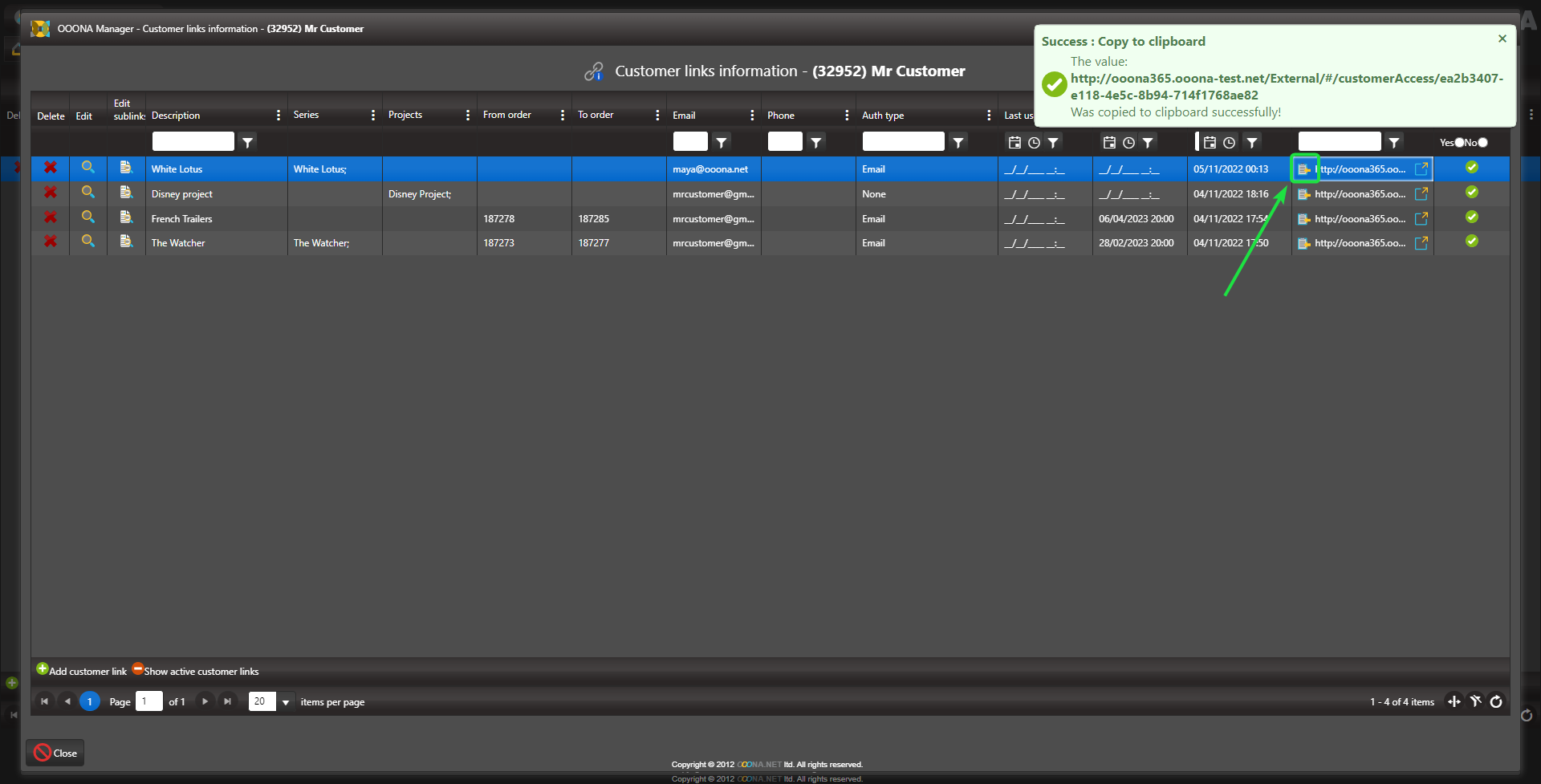Click the Description column filter icon
Image resolution: width=1541 pixels, height=784 pixels.
pos(248,142)
